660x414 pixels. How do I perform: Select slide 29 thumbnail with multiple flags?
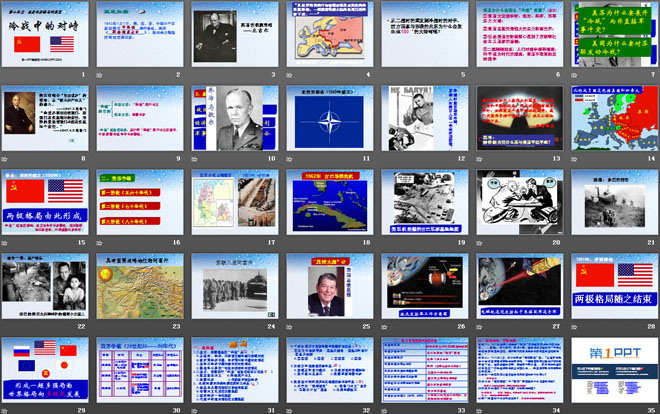[45, 370]
